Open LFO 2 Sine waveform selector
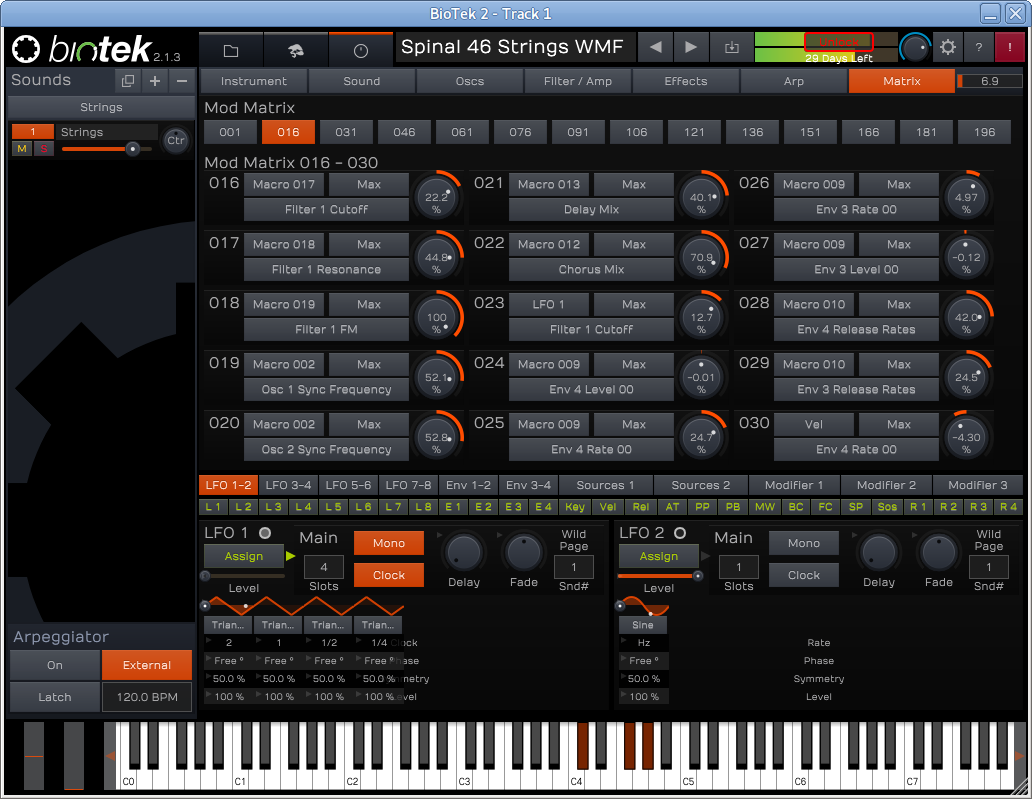The height and width of the screenshot is (799, 1032). point(643,625)
